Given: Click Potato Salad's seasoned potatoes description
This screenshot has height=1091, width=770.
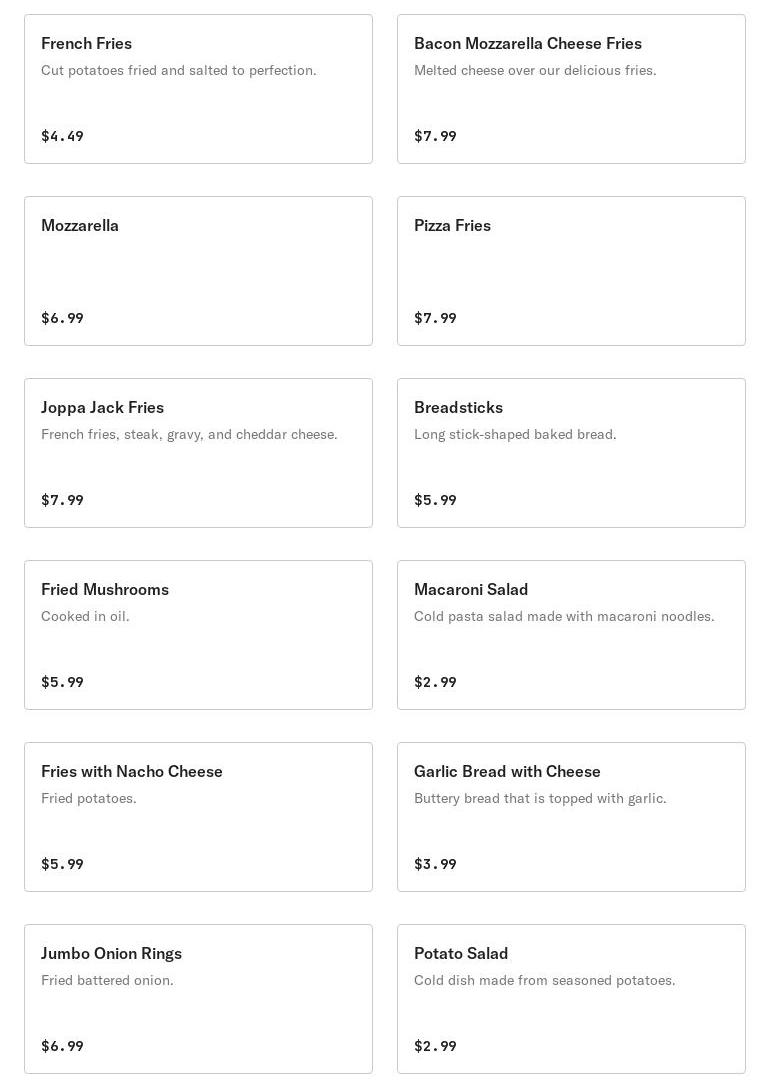Looking at the screenshot, I should pyautogui.click(x=544, y=980).
